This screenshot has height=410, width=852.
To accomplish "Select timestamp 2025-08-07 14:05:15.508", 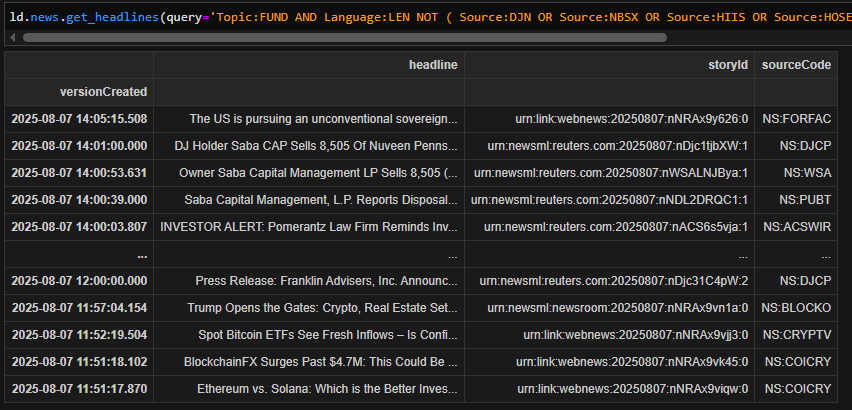I will (x=79, y=119).
